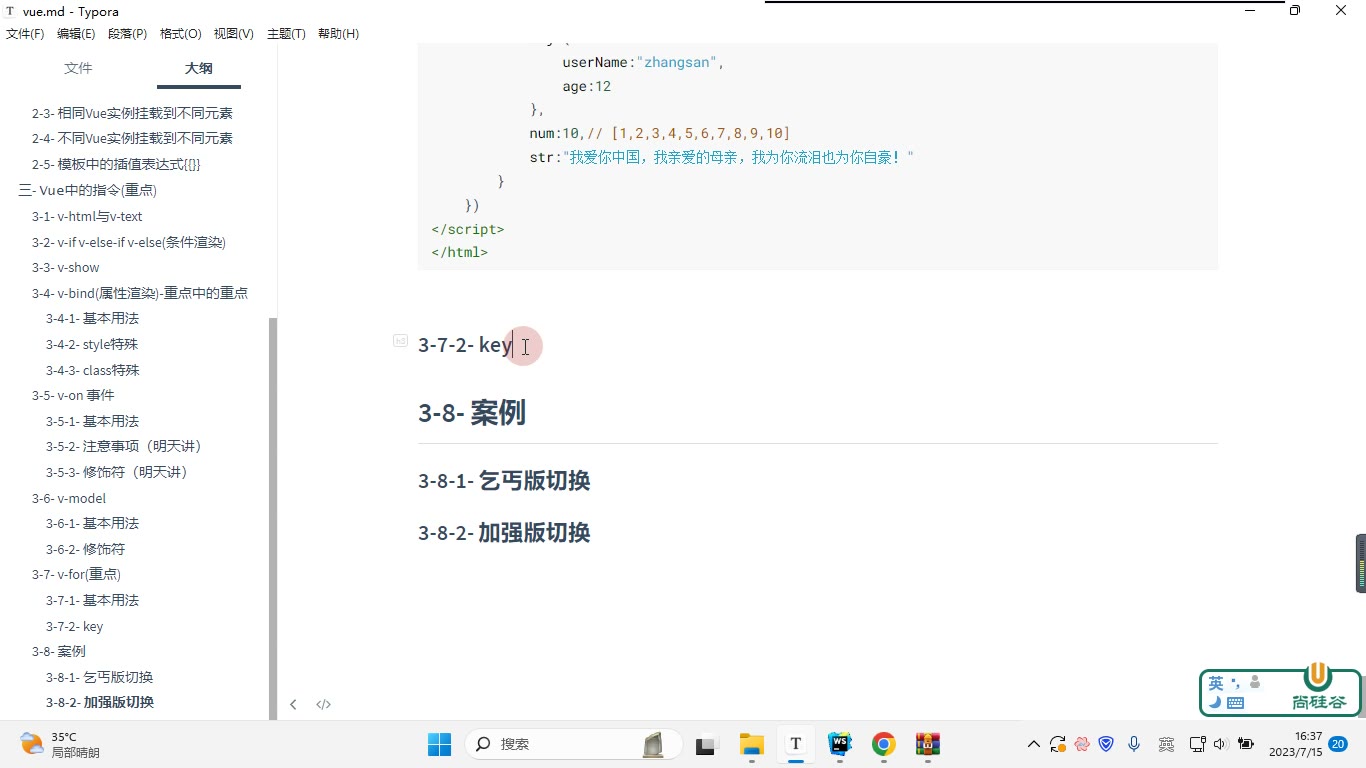Click the taskbar 搜索 search box
The height and width of the screenshot is (768, 1366).
[574, 744]
